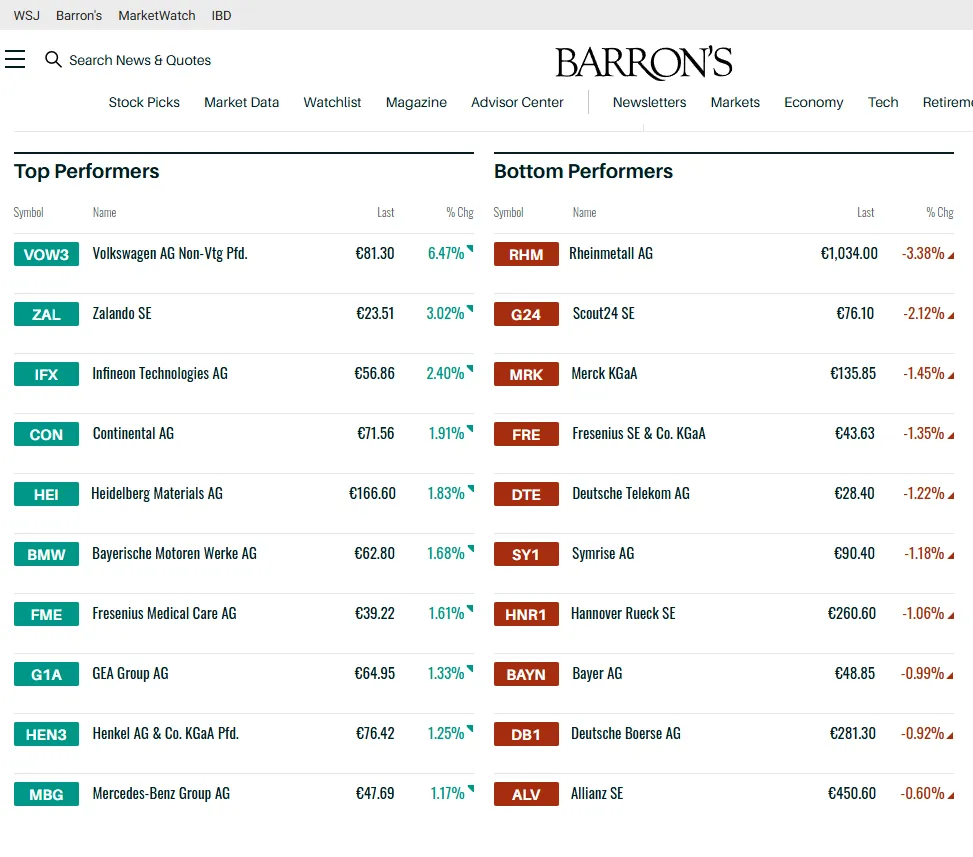The image size is (973, 857).
Task: Click the MBG symbol badge
Action: click(x=47, y=794)
